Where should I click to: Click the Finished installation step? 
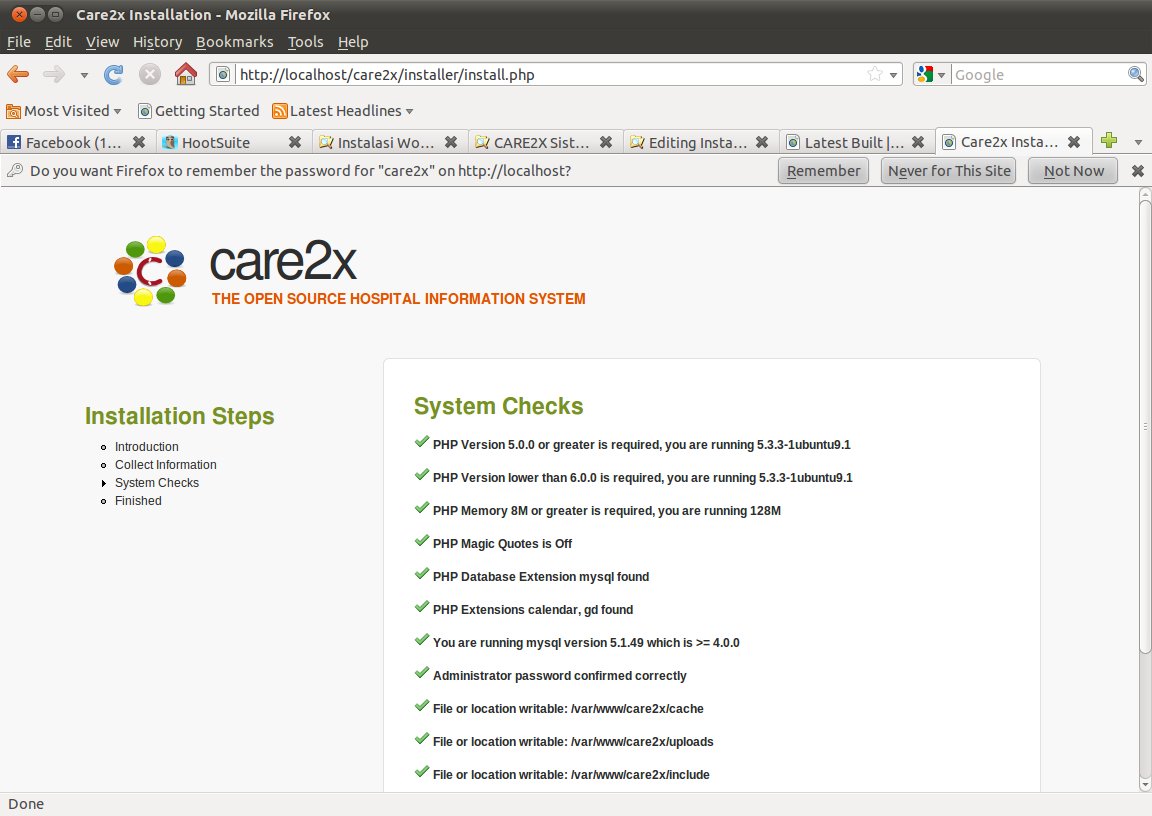coord(138,501)
